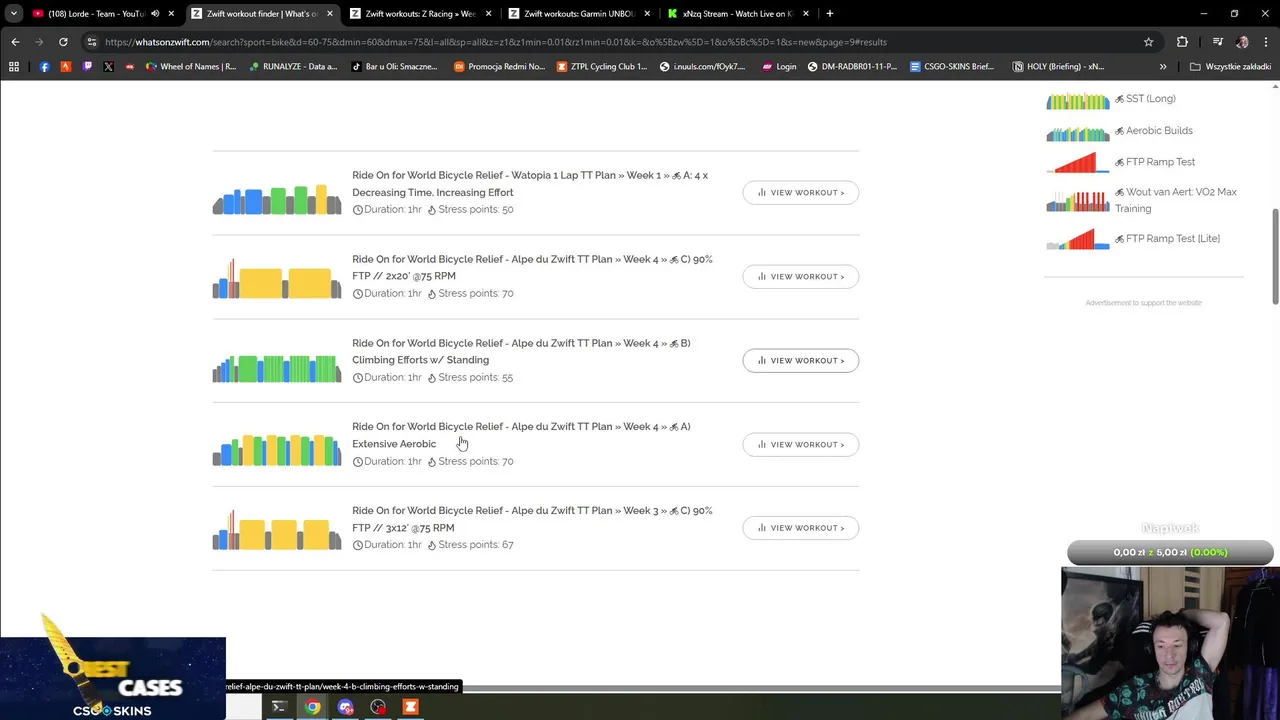Screen dimensions: 1280x720
Task: Go back with the browser back arrow
Action: tap(15, 42)
